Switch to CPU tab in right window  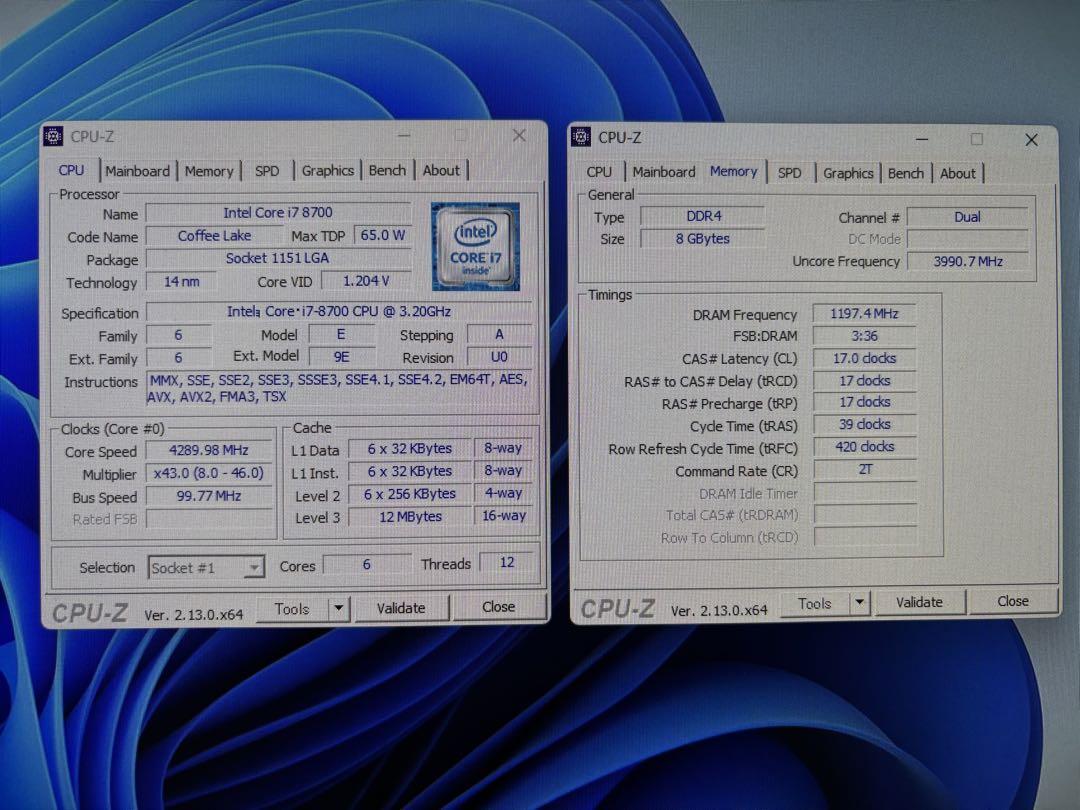599,172
